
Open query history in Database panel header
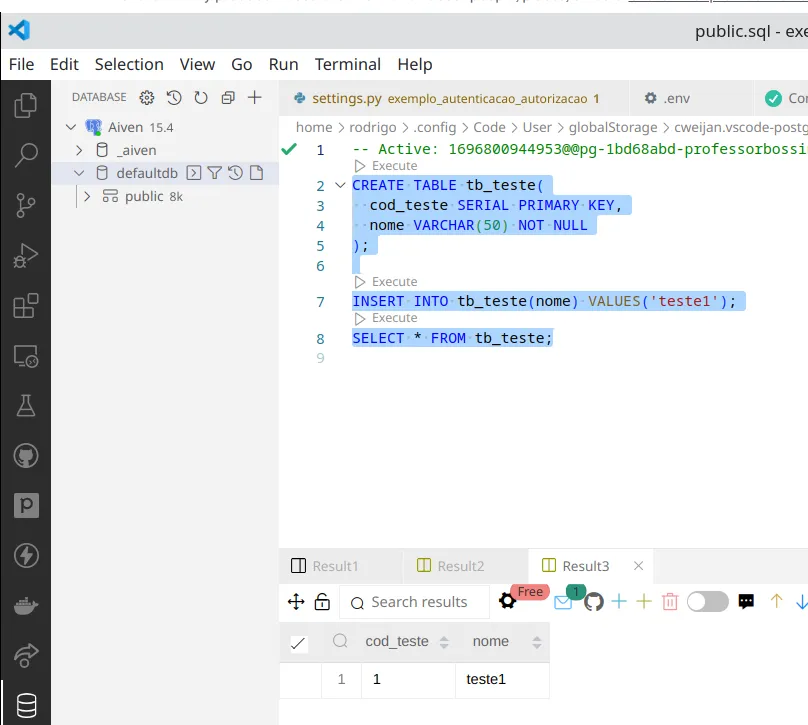(x=174, y=97)
